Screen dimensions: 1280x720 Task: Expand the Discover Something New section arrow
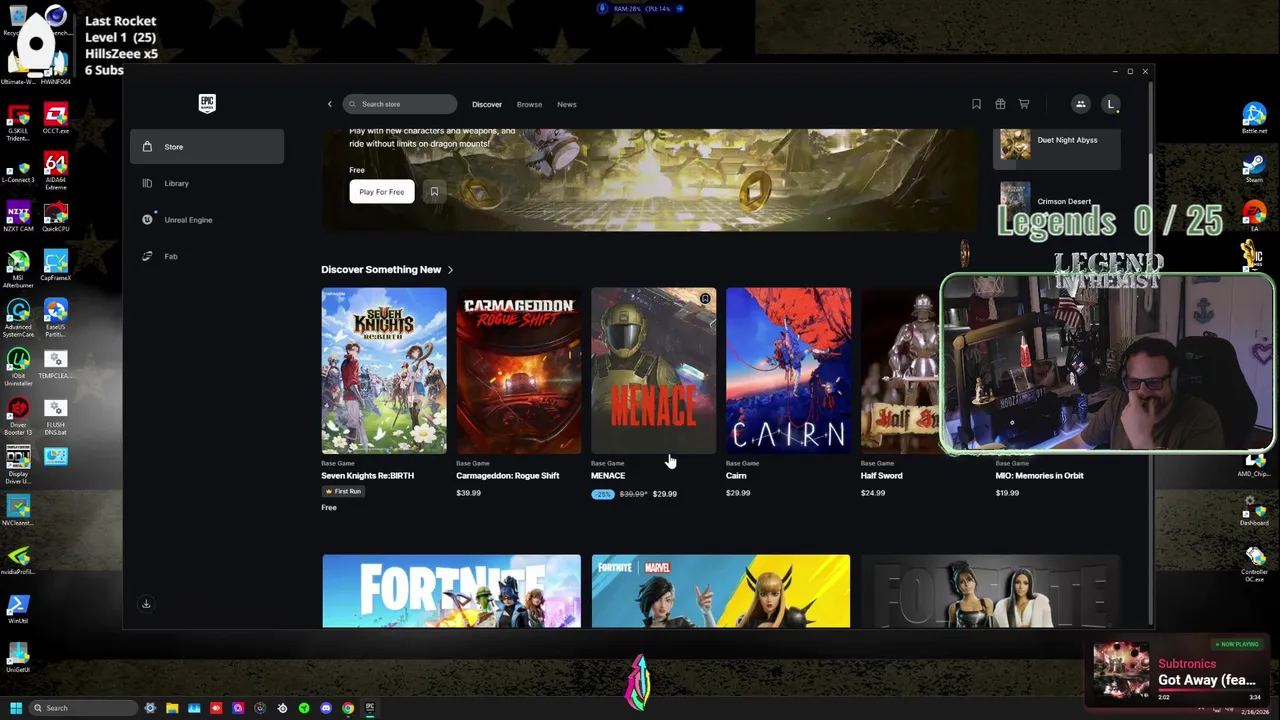(x=450, y=270)
